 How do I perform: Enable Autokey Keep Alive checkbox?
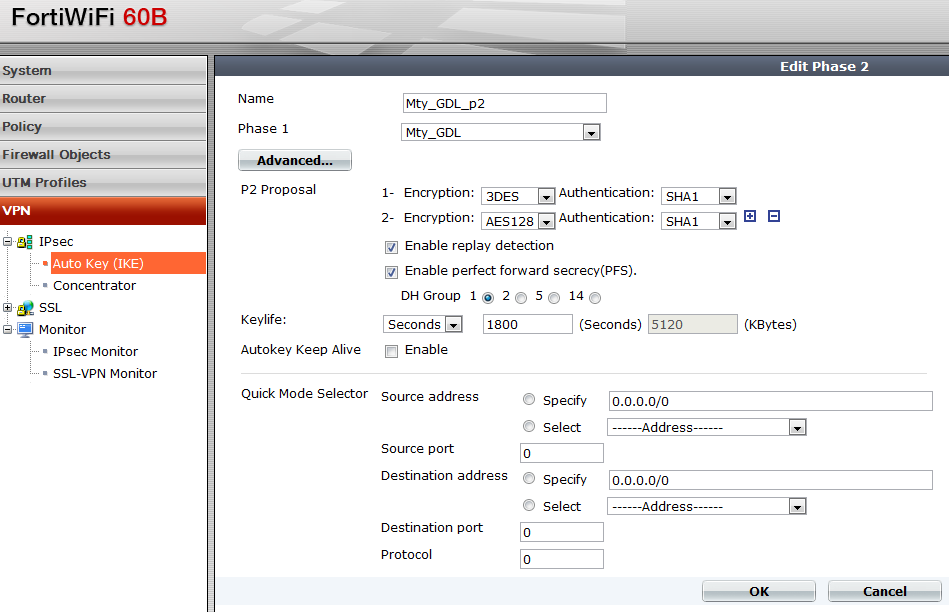coord(392,351)
